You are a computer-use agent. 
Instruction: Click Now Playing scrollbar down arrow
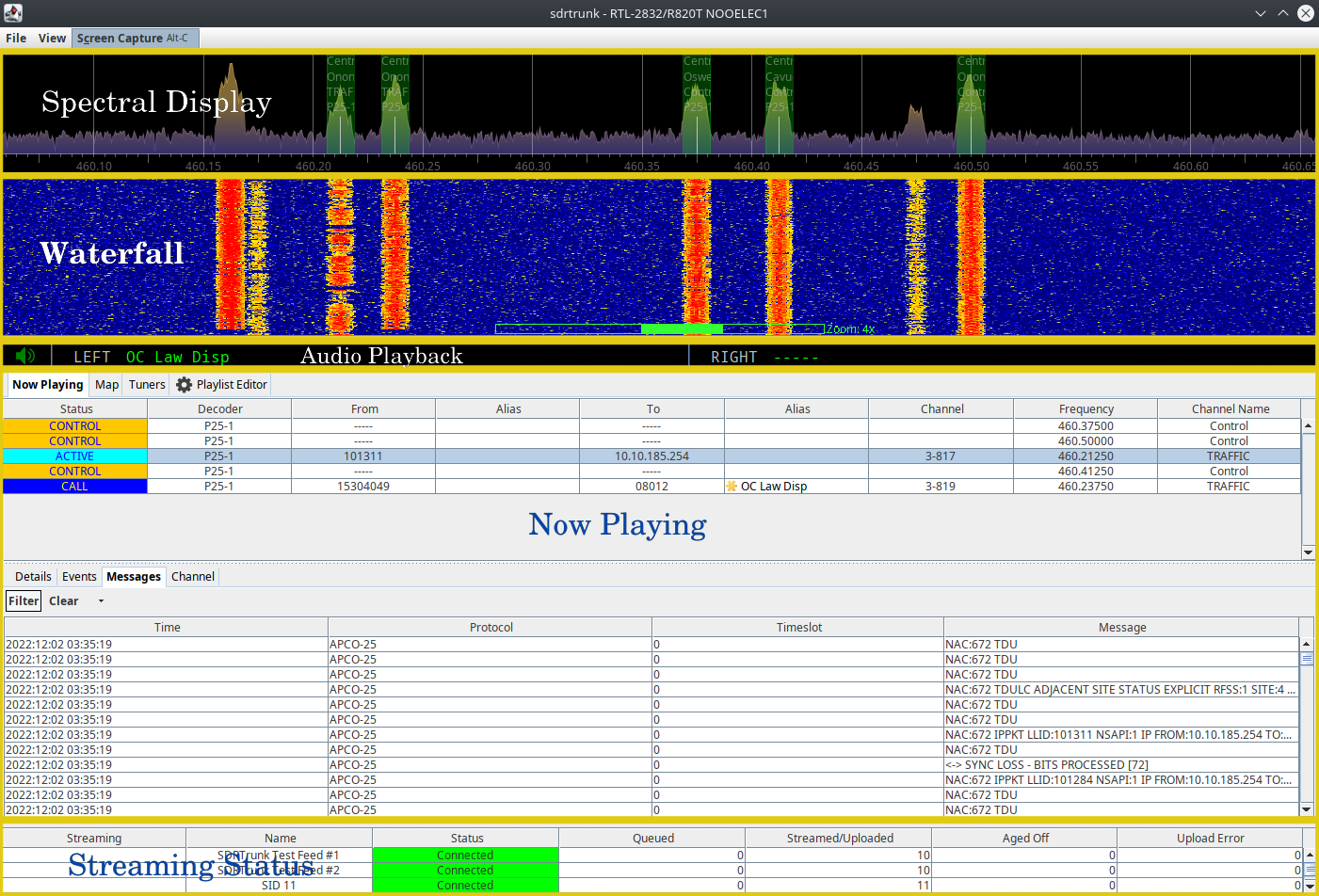tap(1308, 552)
